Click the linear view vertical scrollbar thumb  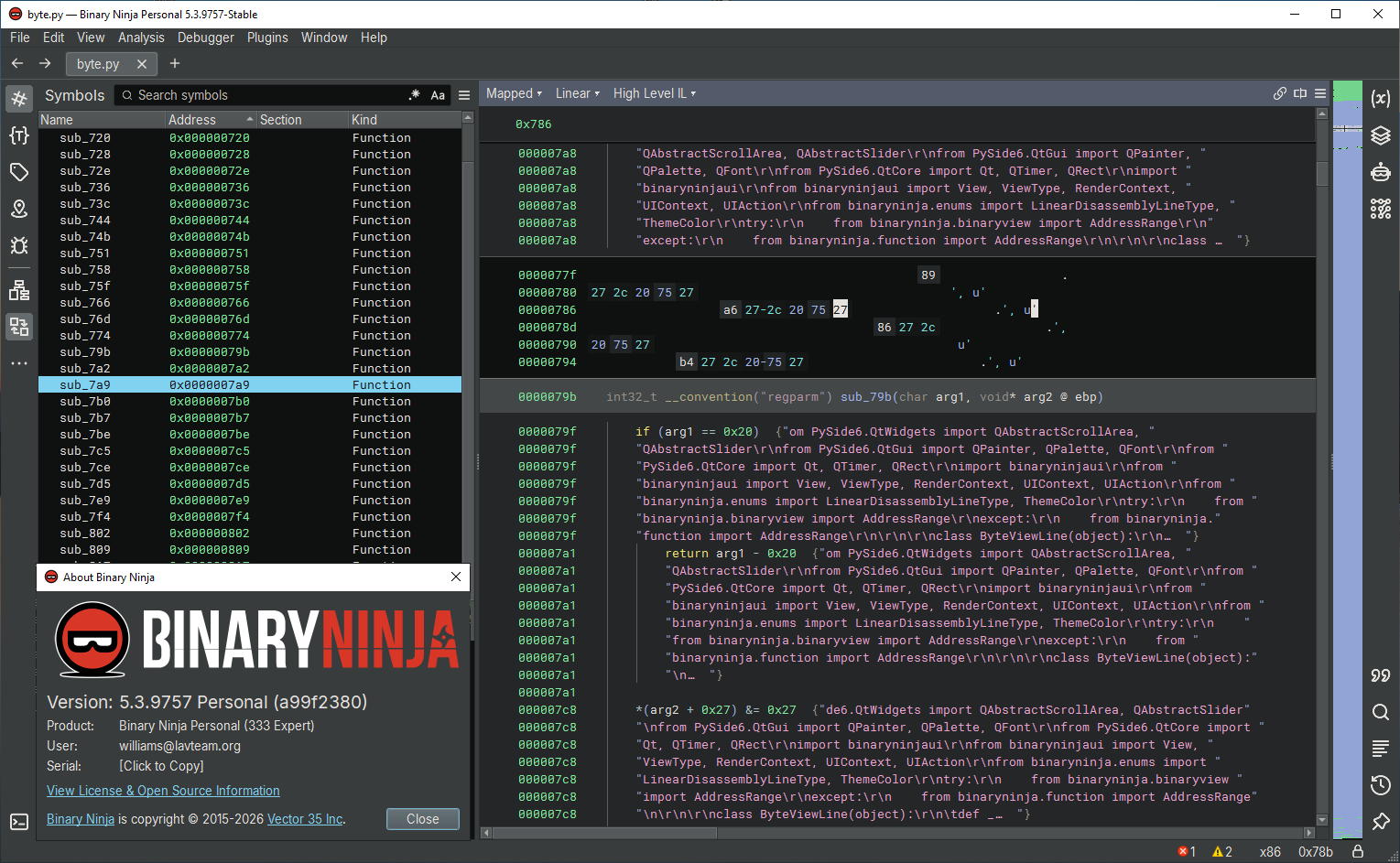click(x=1322, y=173)
